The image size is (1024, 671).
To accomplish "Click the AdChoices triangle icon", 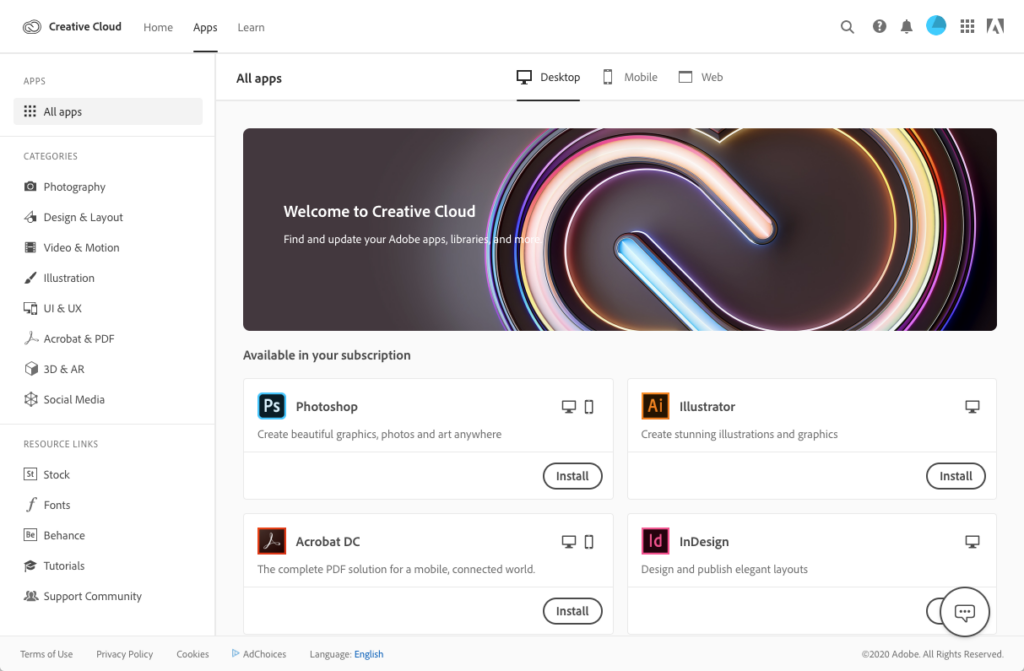I will click(235, 653).
